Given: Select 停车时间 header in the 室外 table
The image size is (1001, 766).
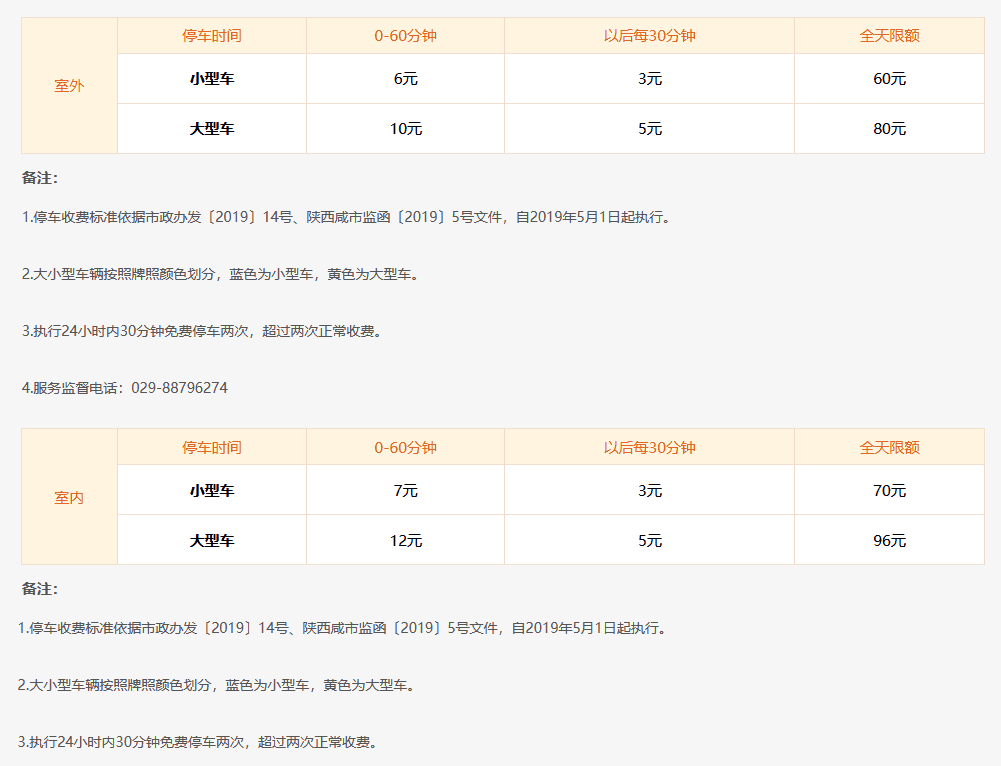Looking at the screenshot, I should (x=212, y=36).
